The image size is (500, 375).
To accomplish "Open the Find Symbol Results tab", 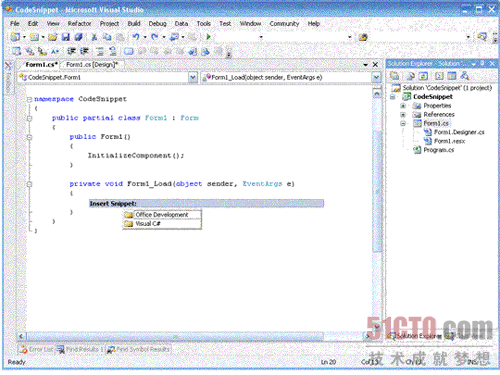I will tap(139, 349).
